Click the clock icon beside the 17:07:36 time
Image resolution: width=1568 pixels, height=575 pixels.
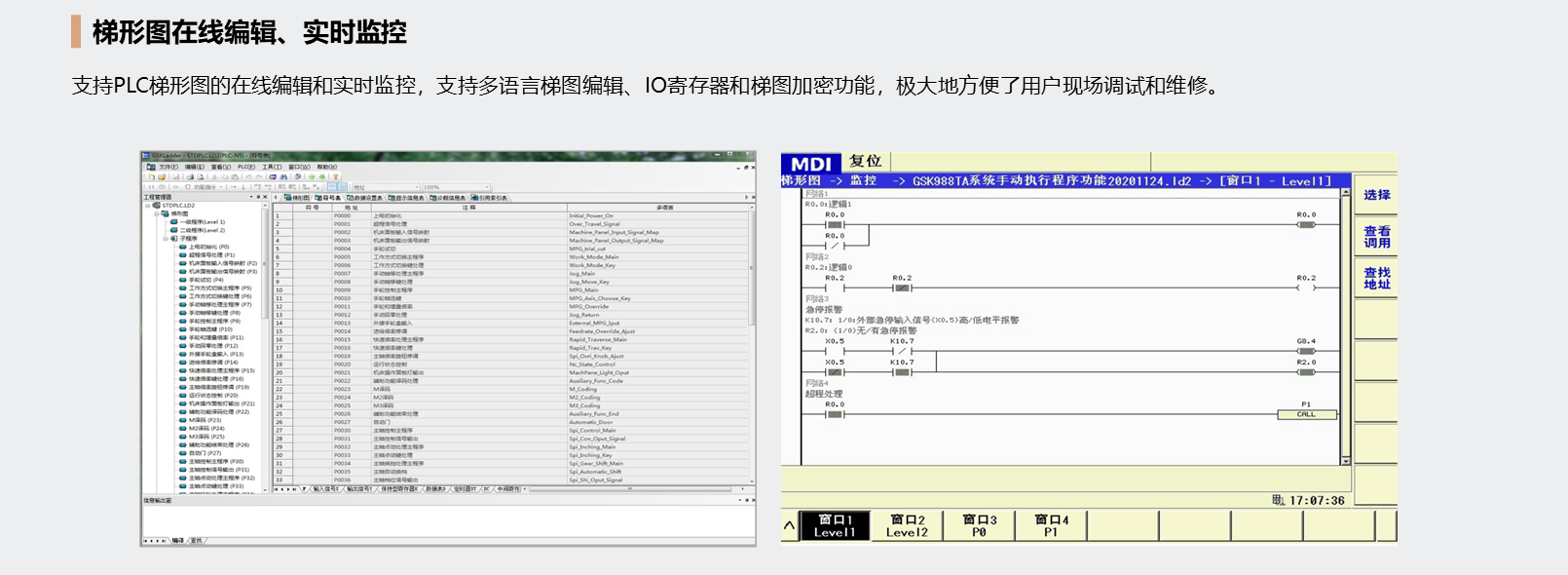1278,500
